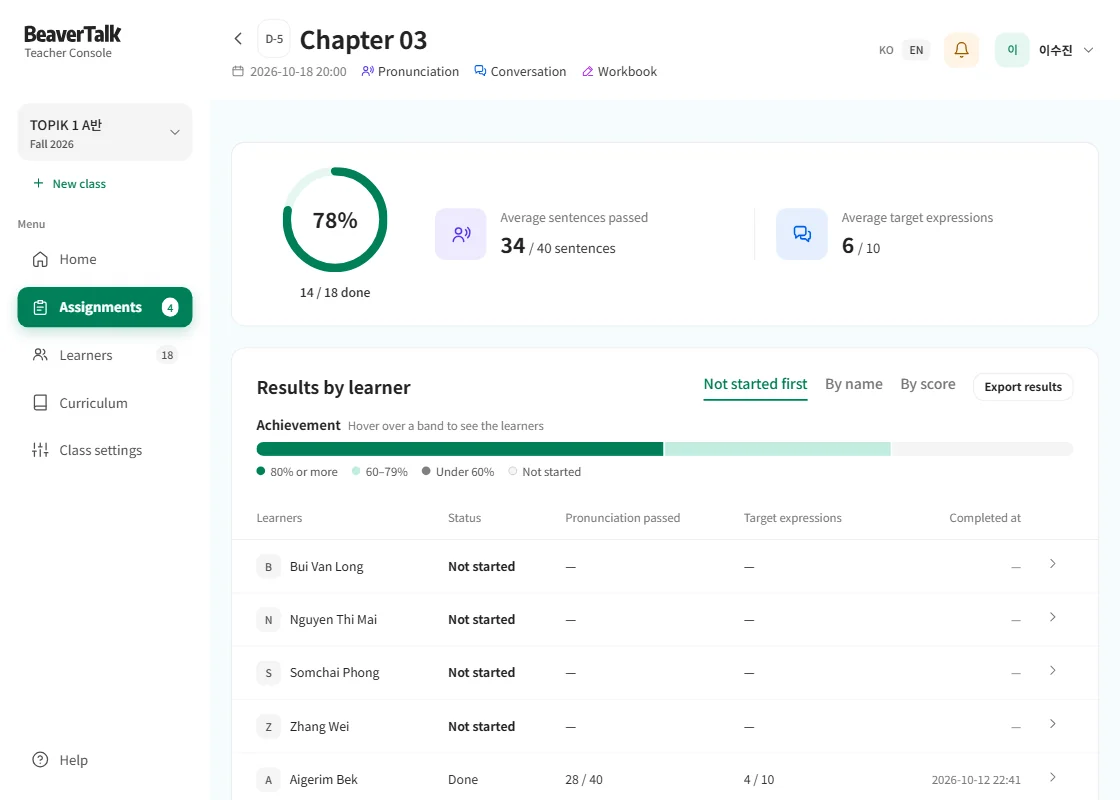The image size is (1120, 800).
Task: Switch language to KO
Action: click(x=886, y=50)
